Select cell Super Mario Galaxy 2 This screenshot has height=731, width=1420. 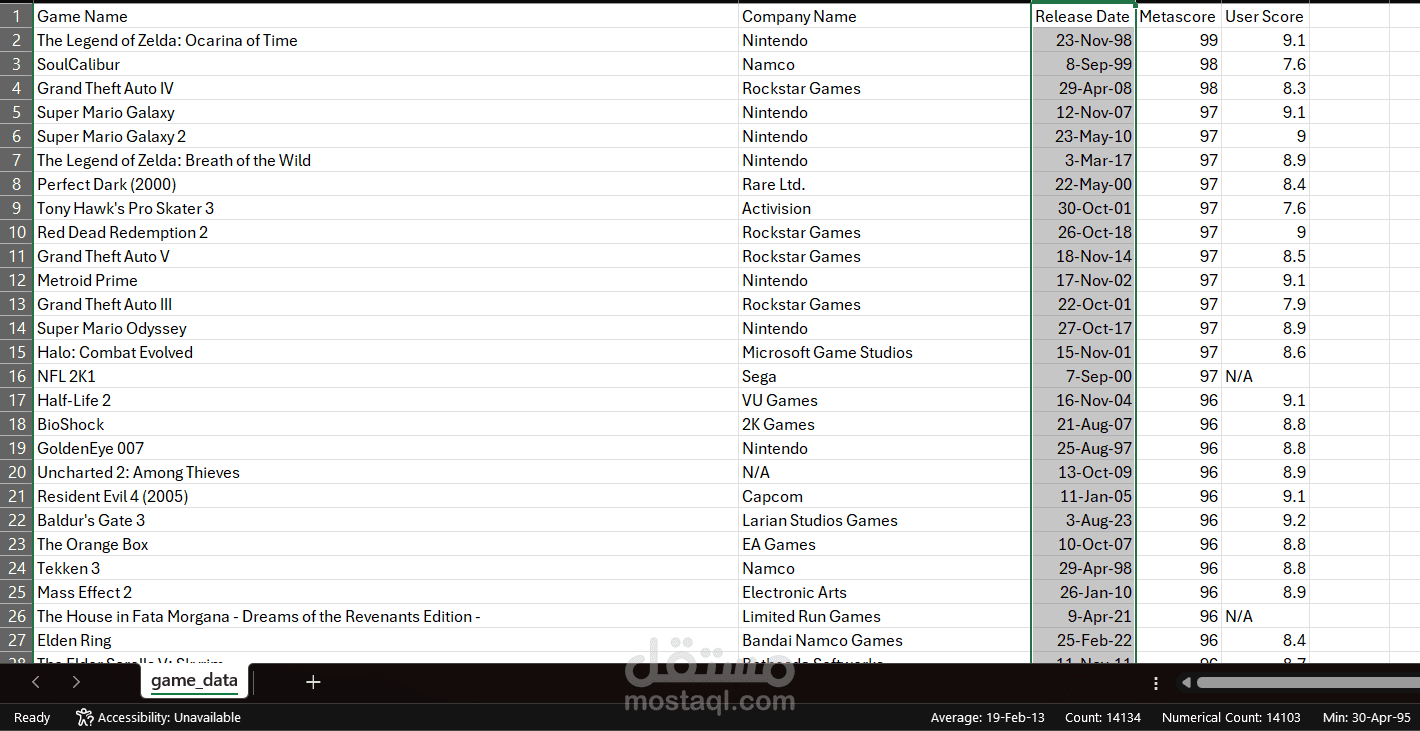386,136
